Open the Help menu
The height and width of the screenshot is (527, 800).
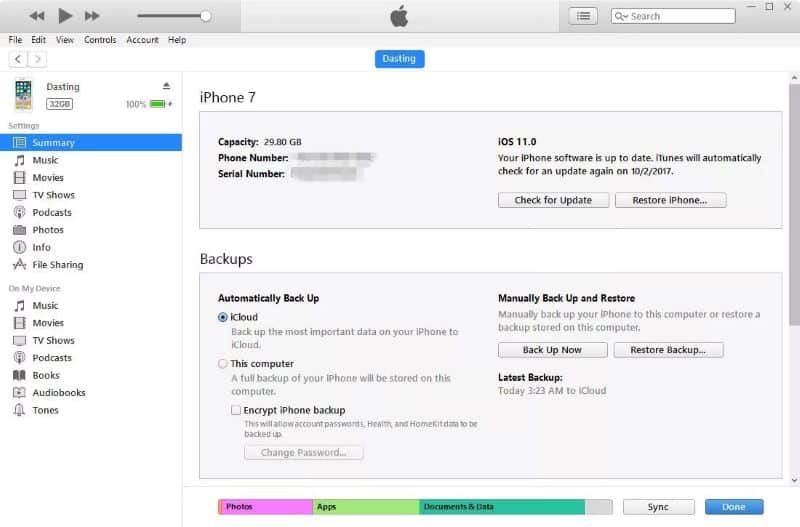[177, 40]
